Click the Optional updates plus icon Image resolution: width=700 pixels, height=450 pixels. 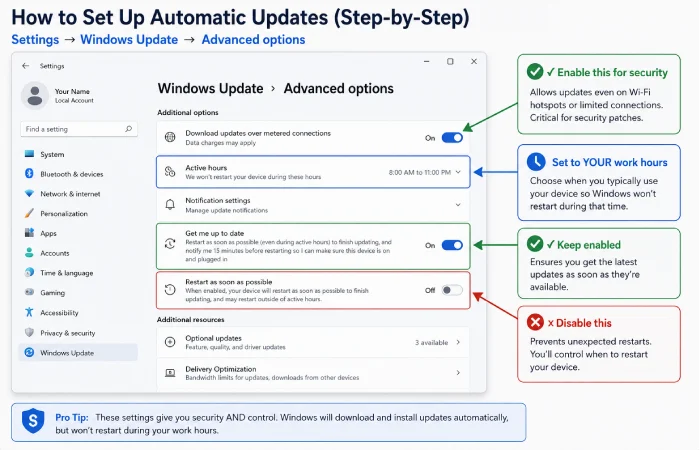click(170, 342)
